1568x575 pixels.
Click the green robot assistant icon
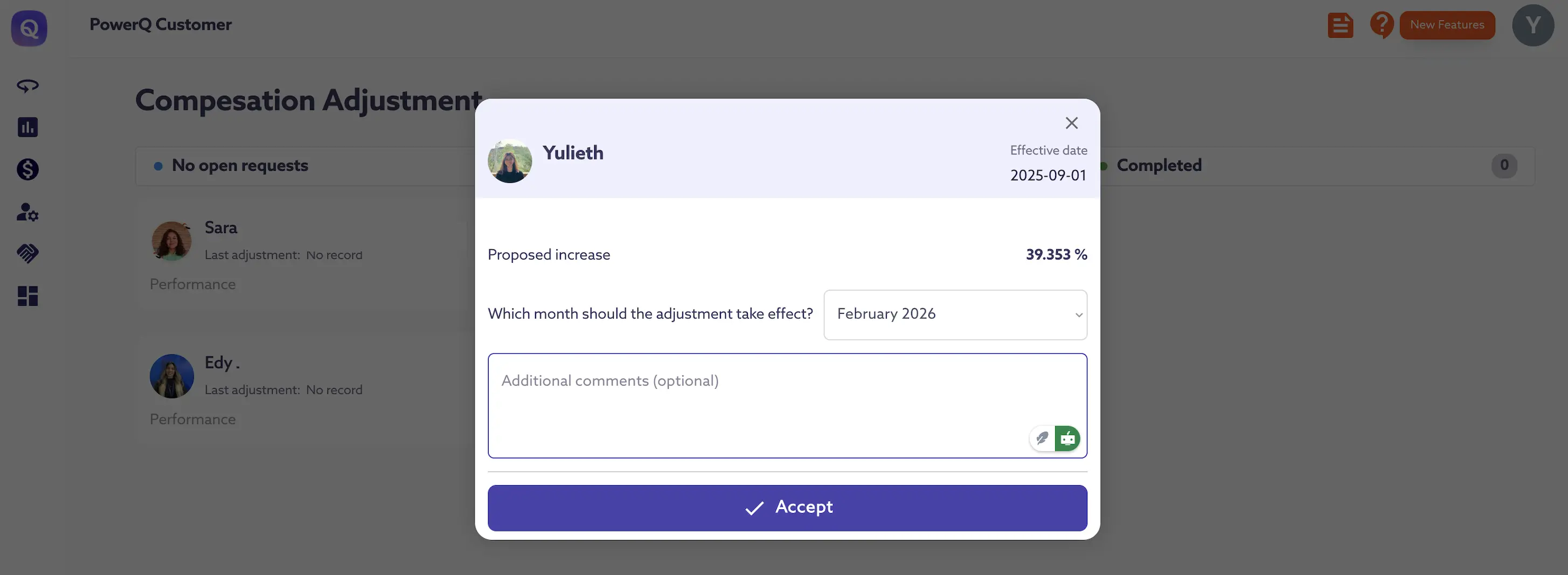point(1067,438)
